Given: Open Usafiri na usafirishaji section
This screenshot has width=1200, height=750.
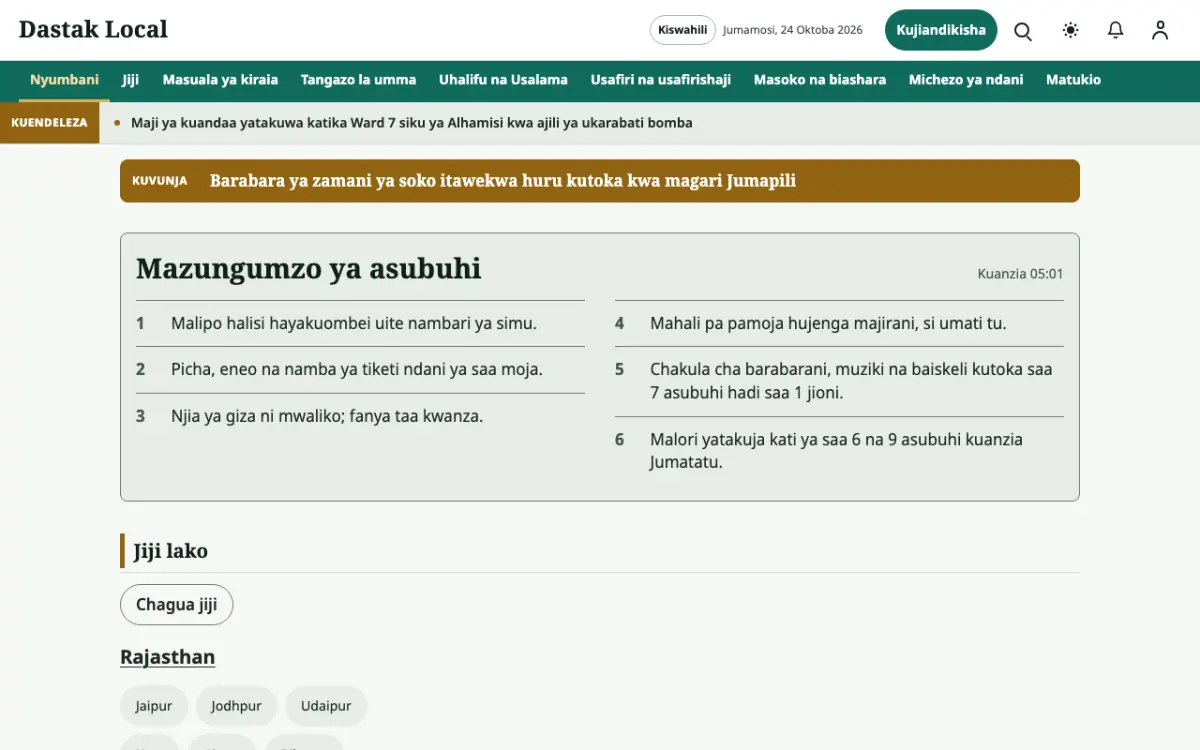Looking at the screenshot, I should coord(661,80).
